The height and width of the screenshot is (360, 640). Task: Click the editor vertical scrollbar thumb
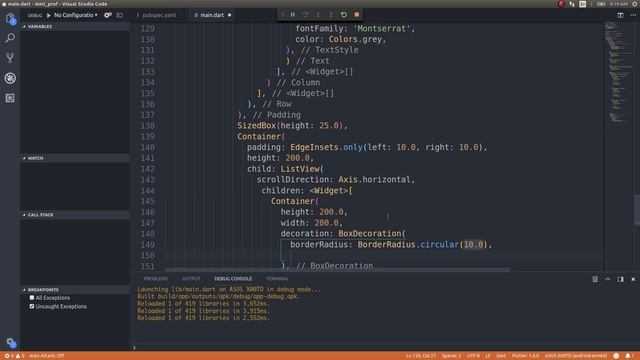637,210
